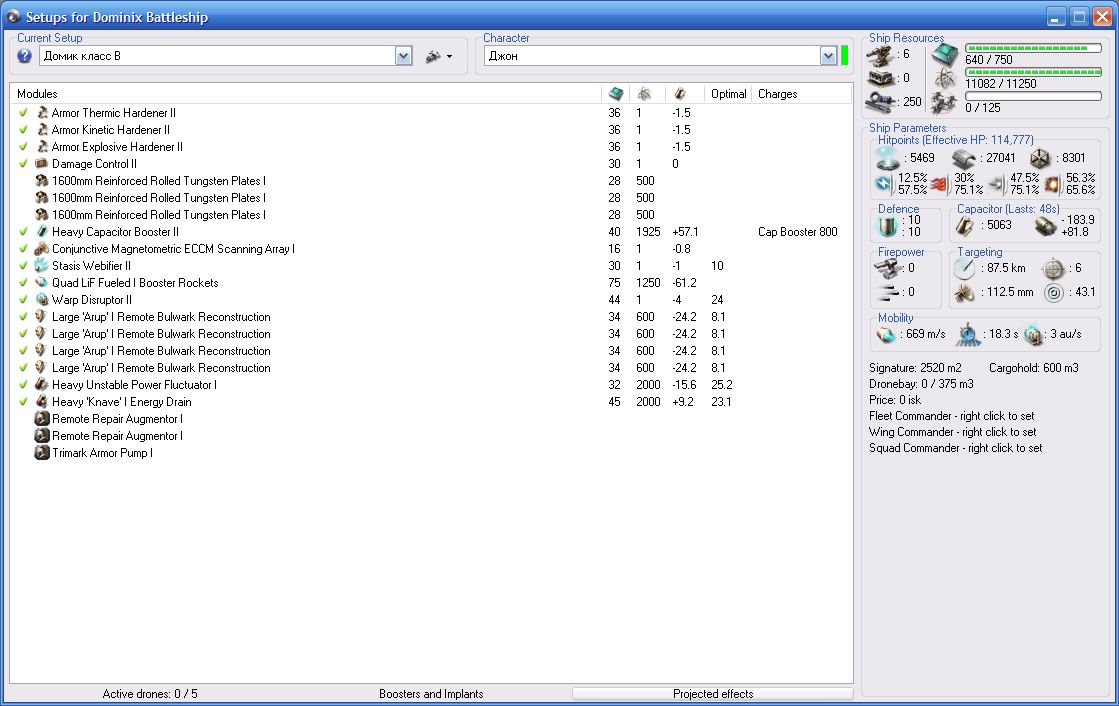Click the Stasis Webifier II module icon

[42, 266]
